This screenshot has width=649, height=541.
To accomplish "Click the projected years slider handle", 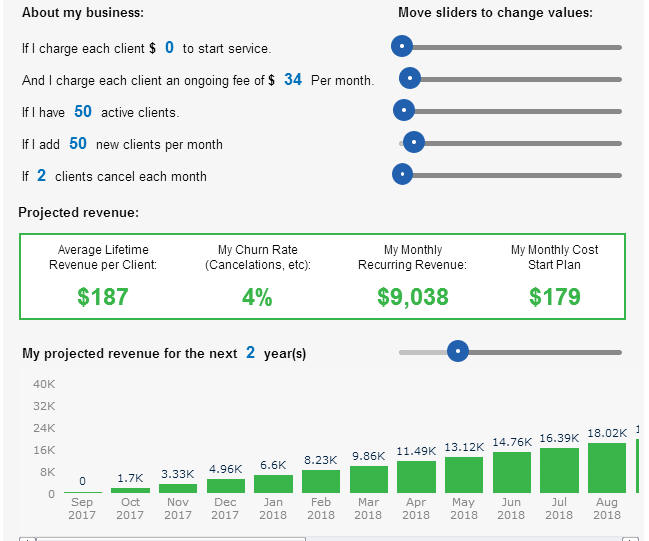I will (458, 352).
